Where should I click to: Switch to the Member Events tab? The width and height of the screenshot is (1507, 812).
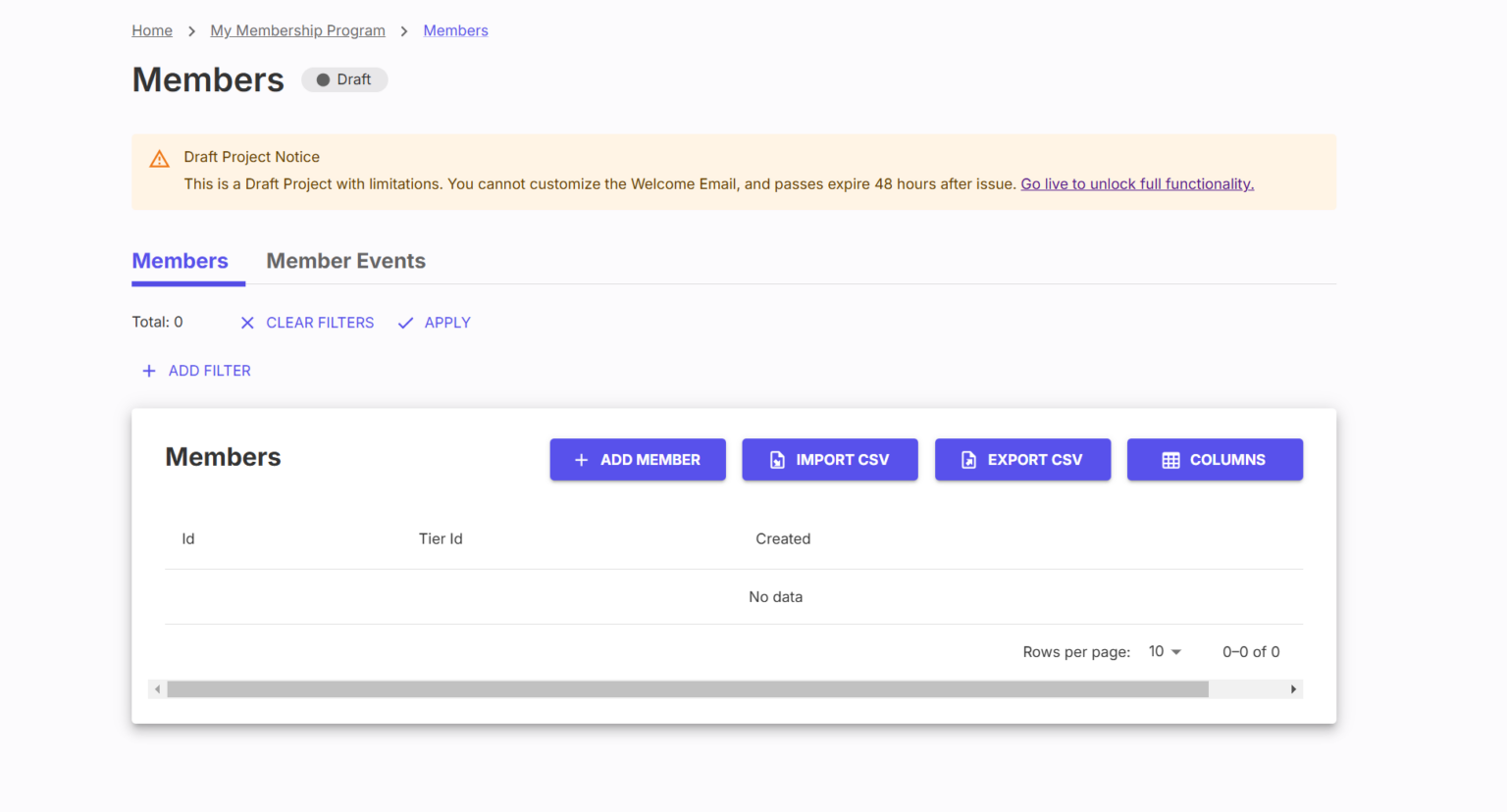click(345, 261)
